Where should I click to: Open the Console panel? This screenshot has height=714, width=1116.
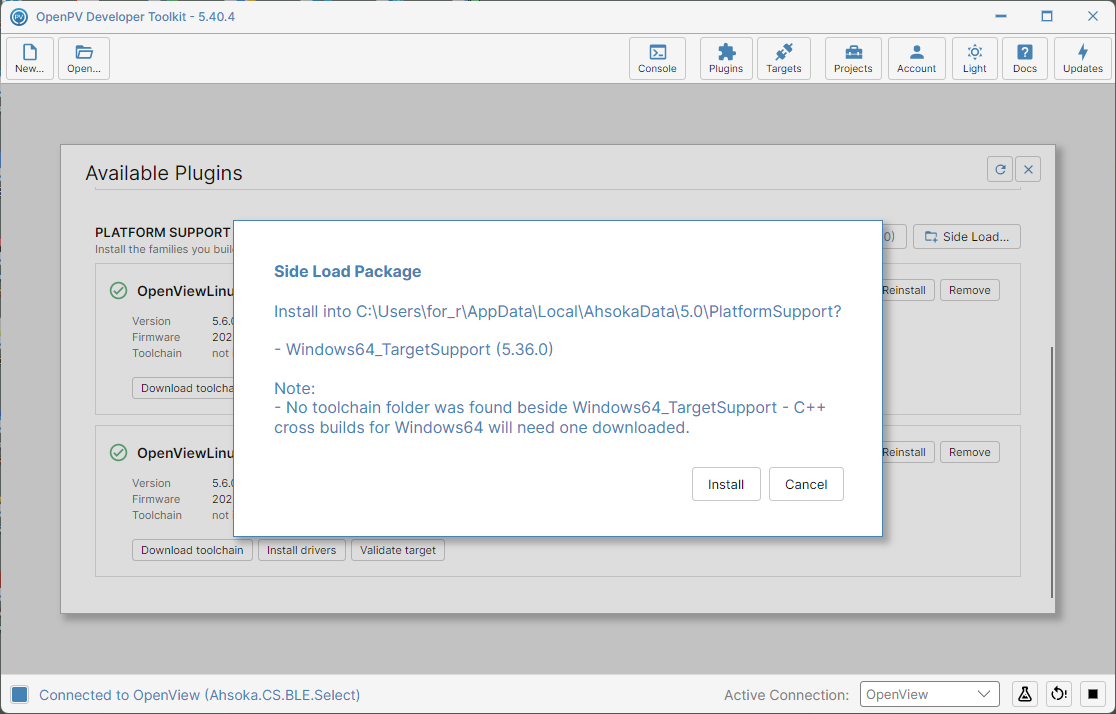[x=657, y=58]
